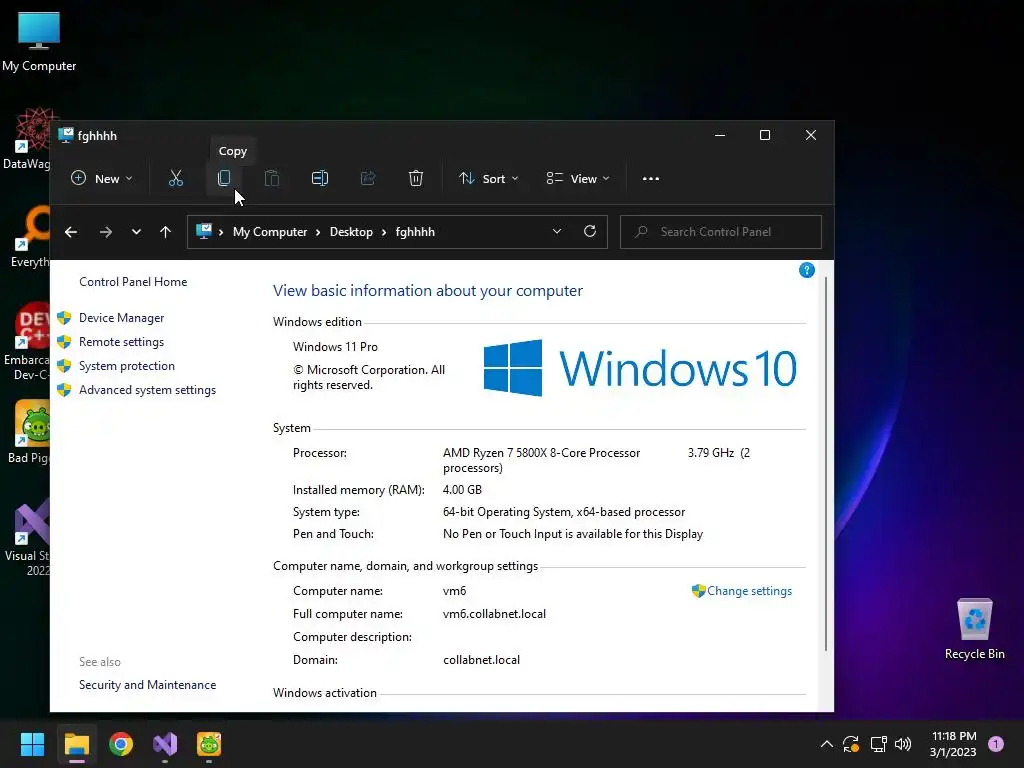Click Change settings link

coord(749,591)
